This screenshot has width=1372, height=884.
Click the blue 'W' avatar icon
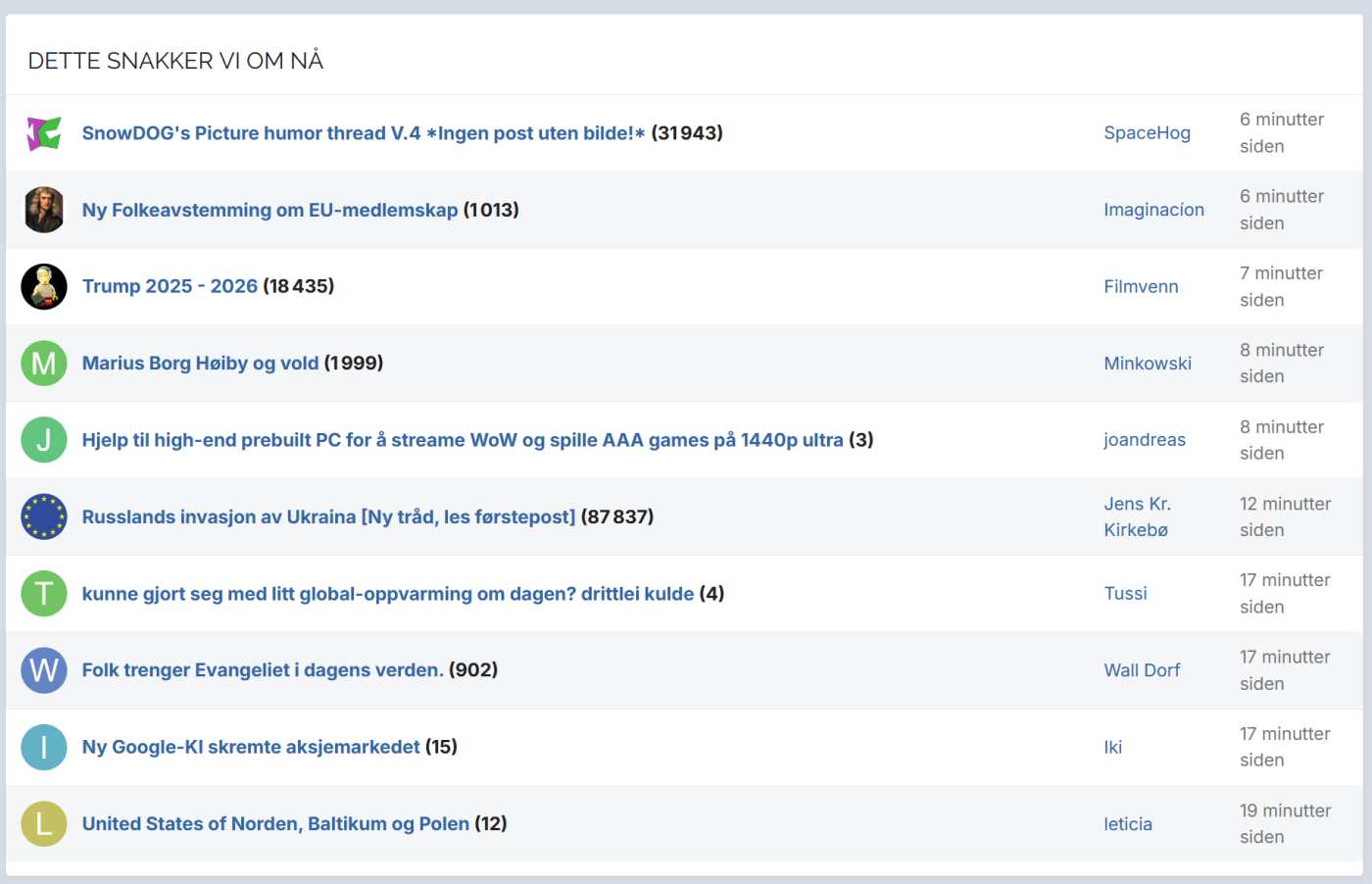tap(44, 670)
